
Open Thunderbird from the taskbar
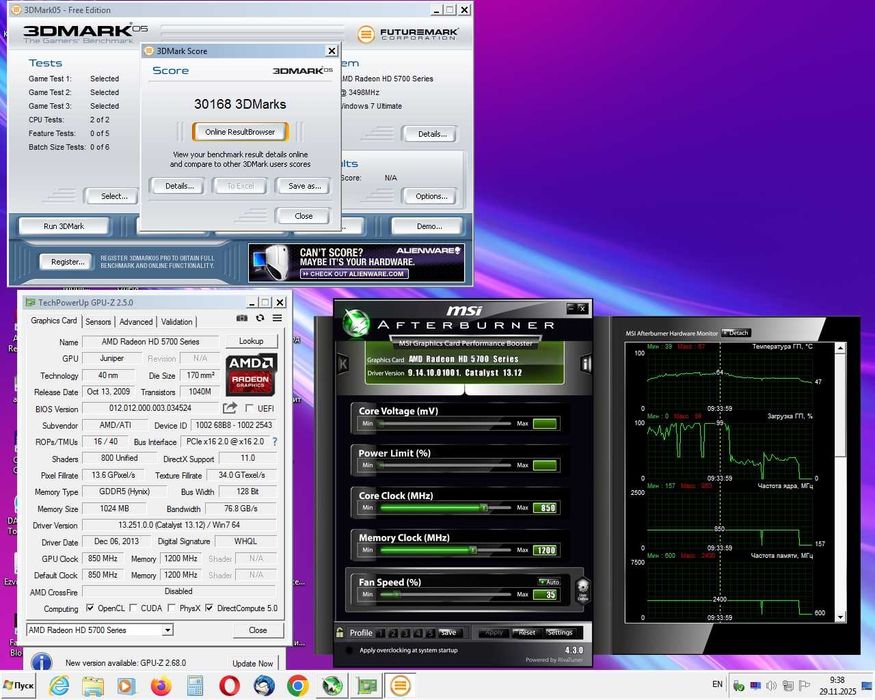pyautogui.click(x=264, y=685)
